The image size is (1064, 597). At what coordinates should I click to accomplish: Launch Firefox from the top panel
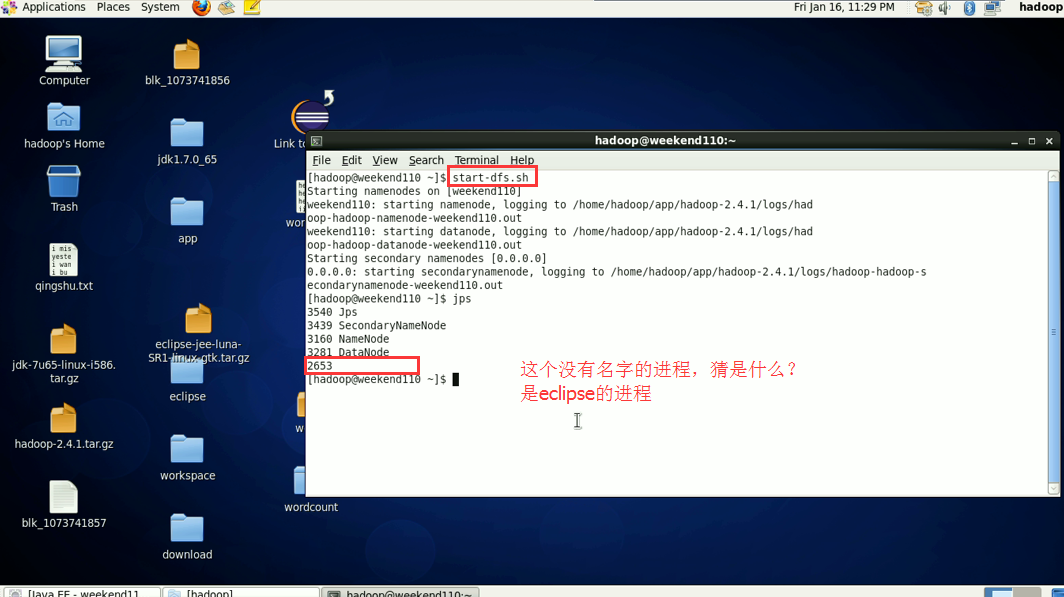(201, 7)
